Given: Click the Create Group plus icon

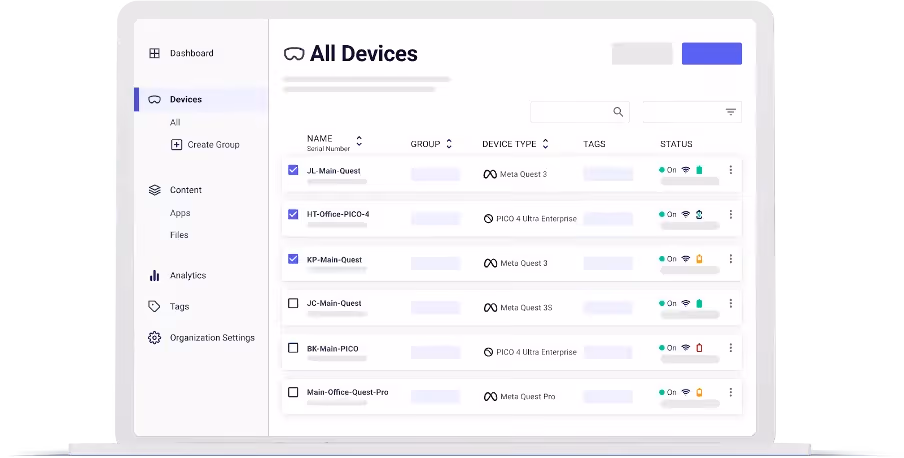Looking at the screenshot, I should [x=176, y=144].
